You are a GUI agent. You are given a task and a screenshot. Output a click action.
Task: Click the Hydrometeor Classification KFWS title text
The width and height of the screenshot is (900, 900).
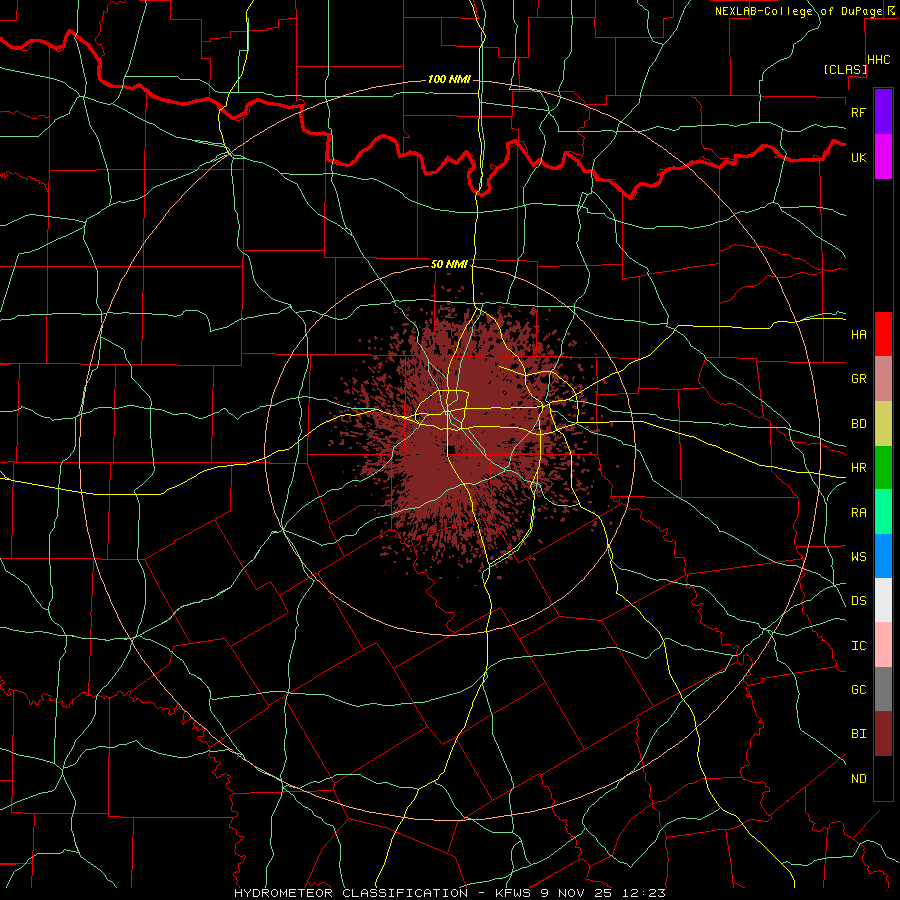450,893
